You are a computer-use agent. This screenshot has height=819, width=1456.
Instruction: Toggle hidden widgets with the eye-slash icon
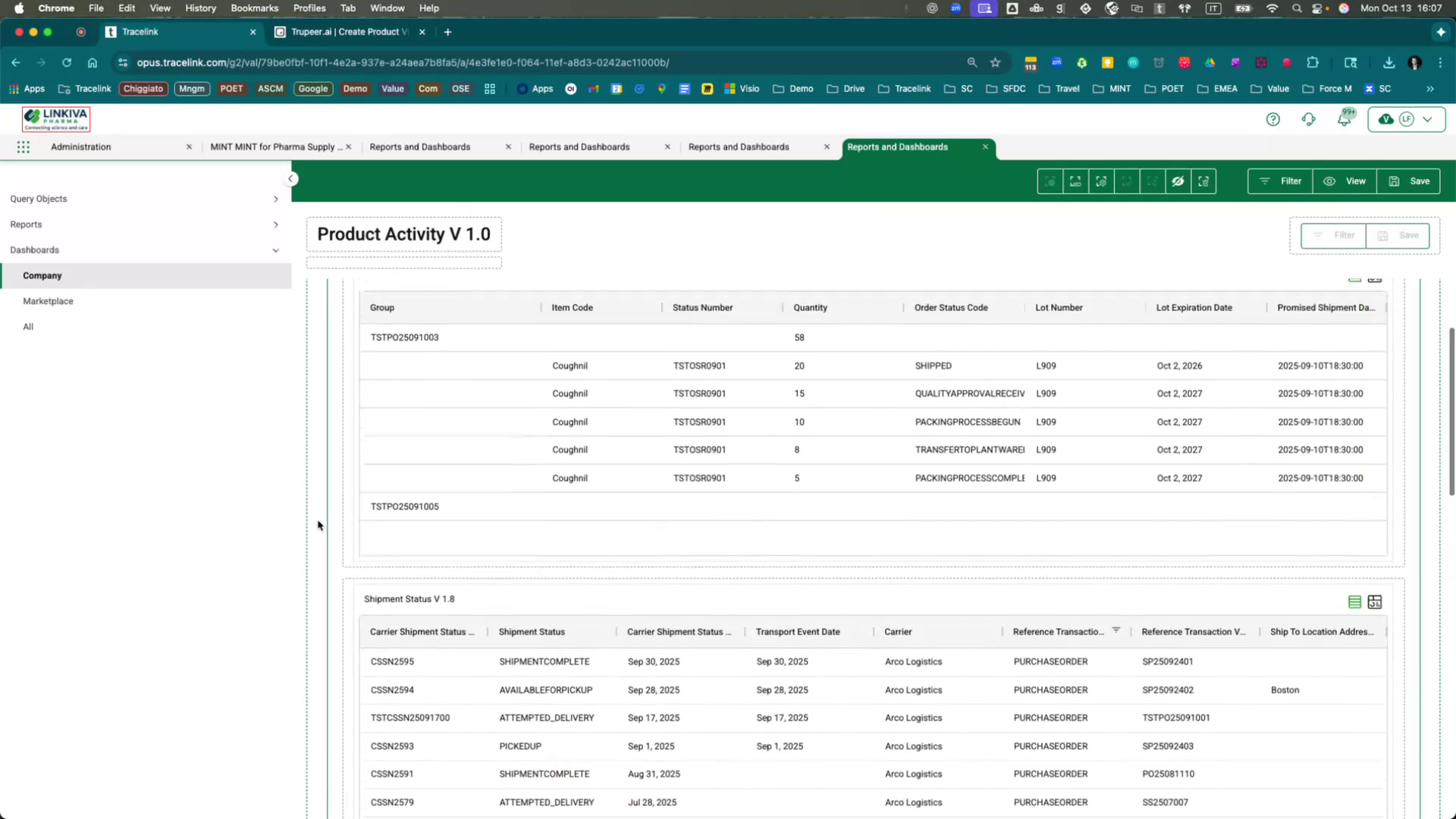coord(1178,181)
